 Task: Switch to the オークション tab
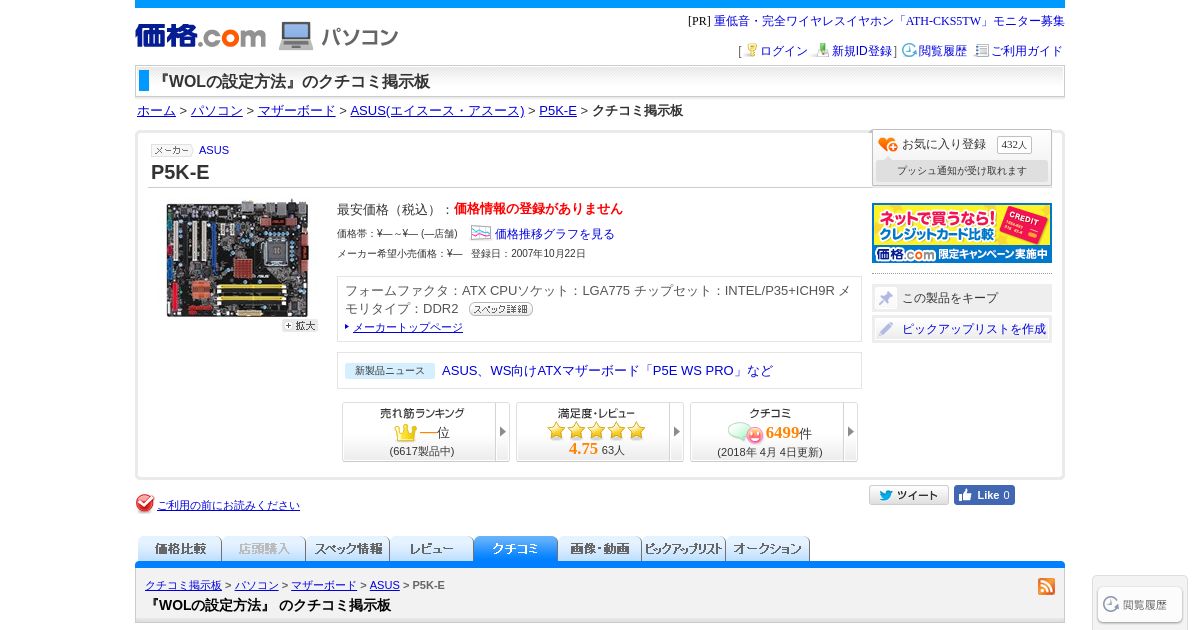(768, 549)
